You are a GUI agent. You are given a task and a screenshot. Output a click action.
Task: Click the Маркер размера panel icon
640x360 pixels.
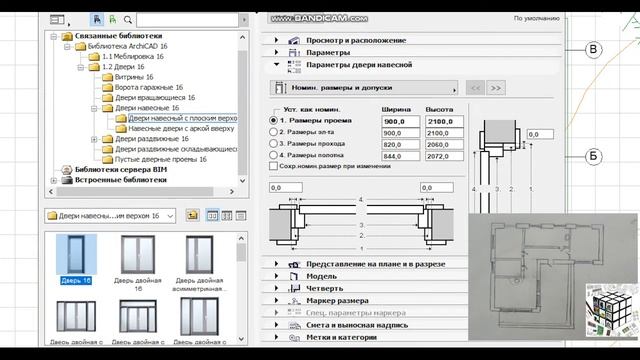294,301
